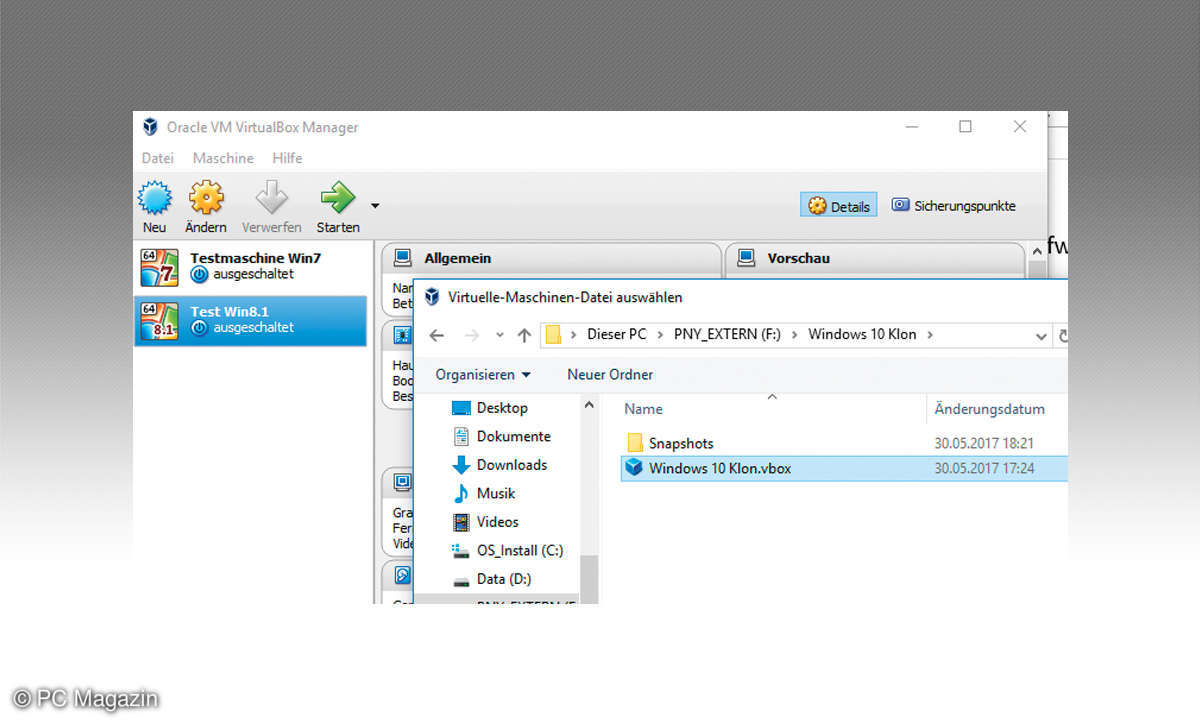The image size is (1200, 720).
Task: Switch to the Details view
Action: [x=839, y=206]
